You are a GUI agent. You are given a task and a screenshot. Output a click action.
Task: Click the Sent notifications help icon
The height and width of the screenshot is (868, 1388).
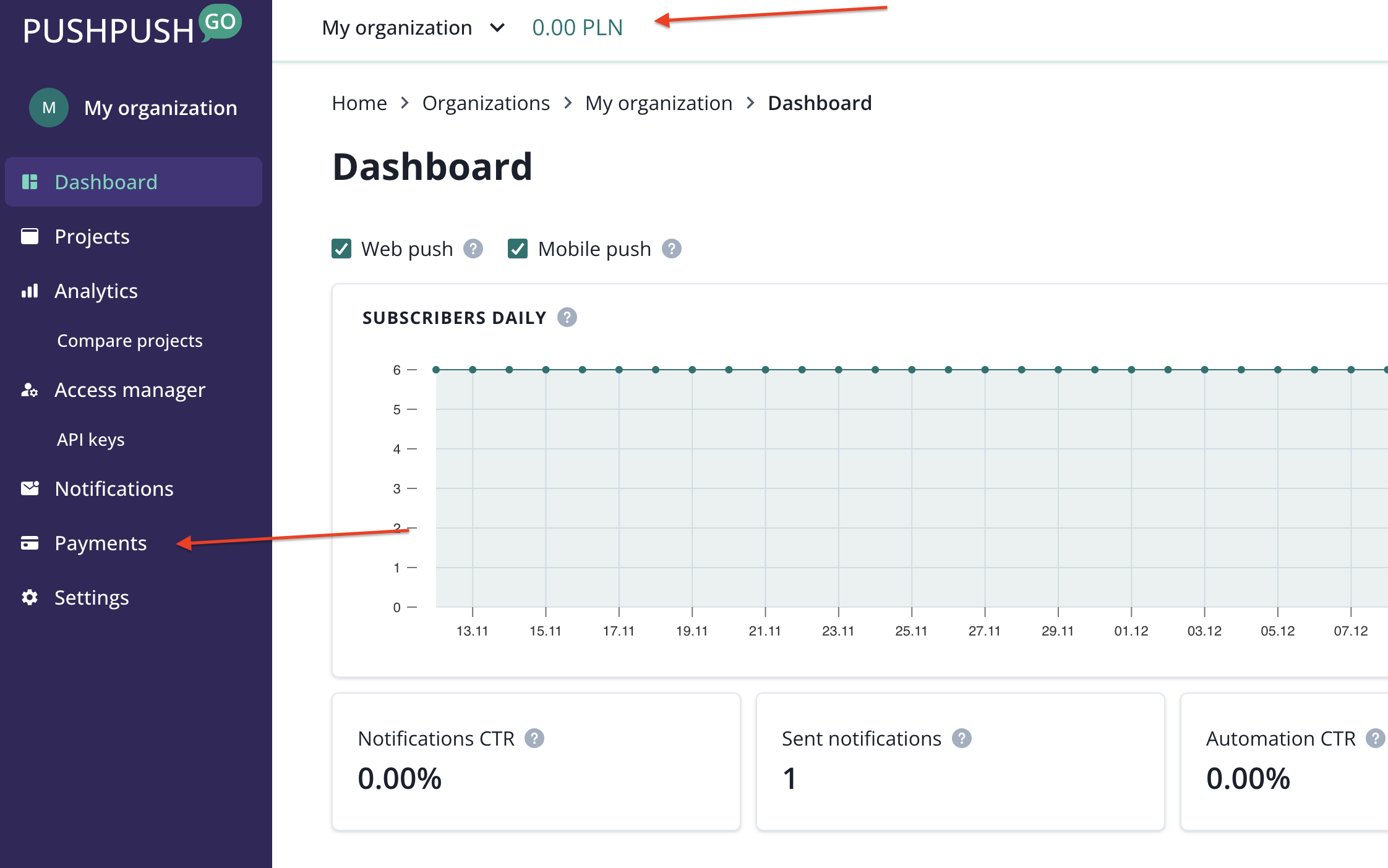click(x=961, y=738)
